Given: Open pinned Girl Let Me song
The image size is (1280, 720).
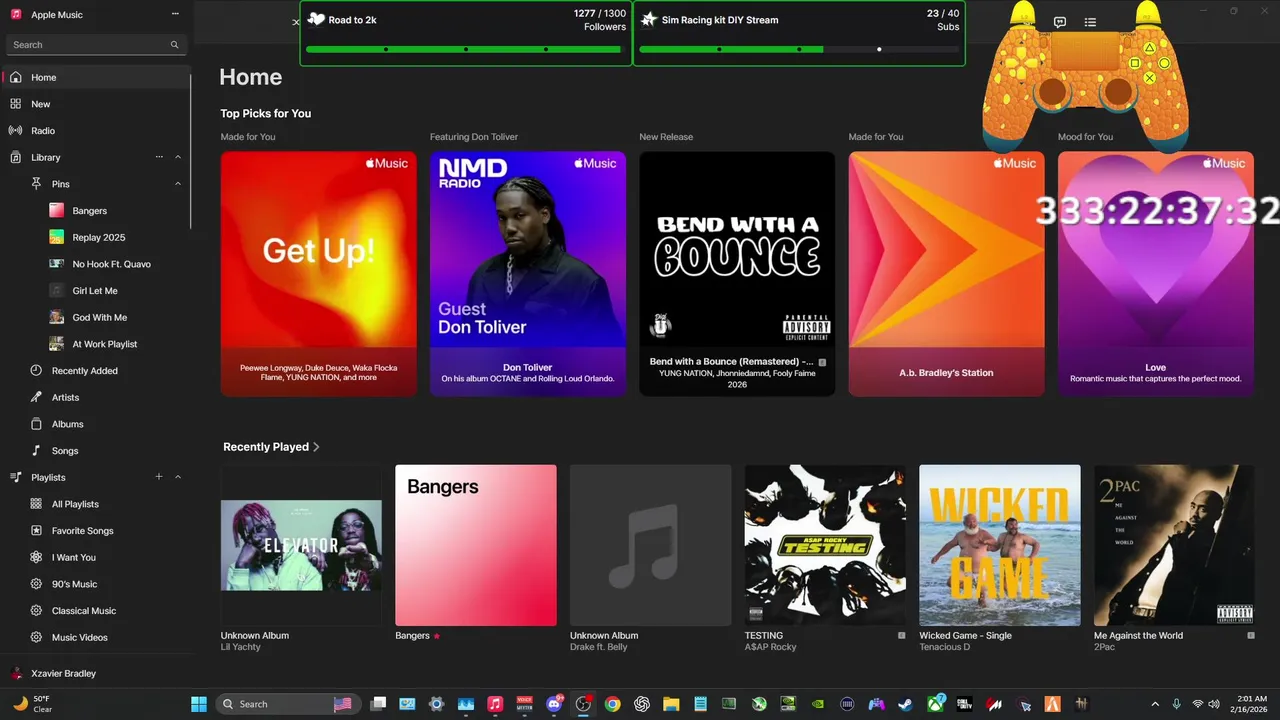Looking at the screenshot, I should (96, 291).
